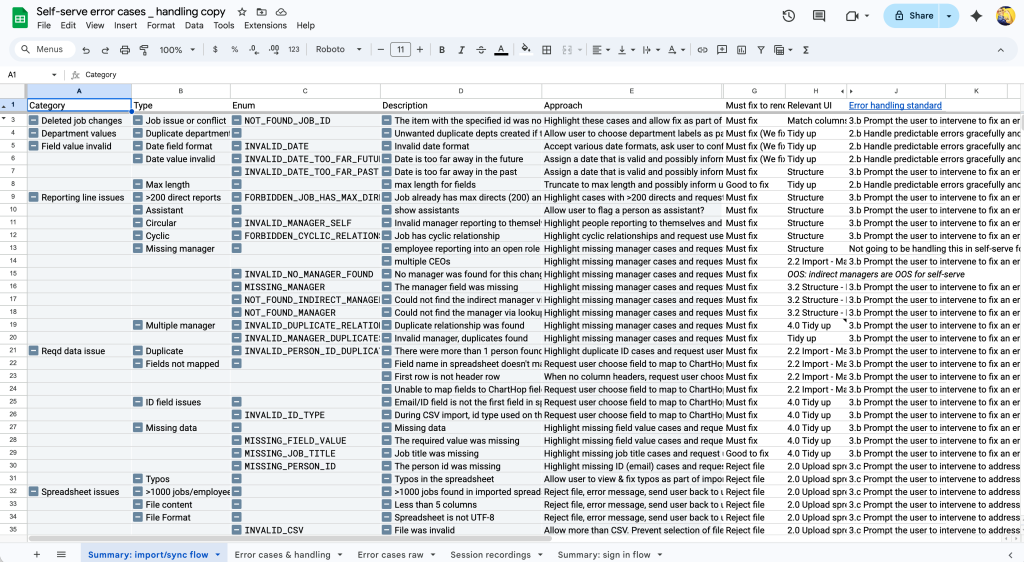This screenshot has width=1024, height=562.
Task: Format as currency with dollar icon
Action: click(x=215, y=50)
